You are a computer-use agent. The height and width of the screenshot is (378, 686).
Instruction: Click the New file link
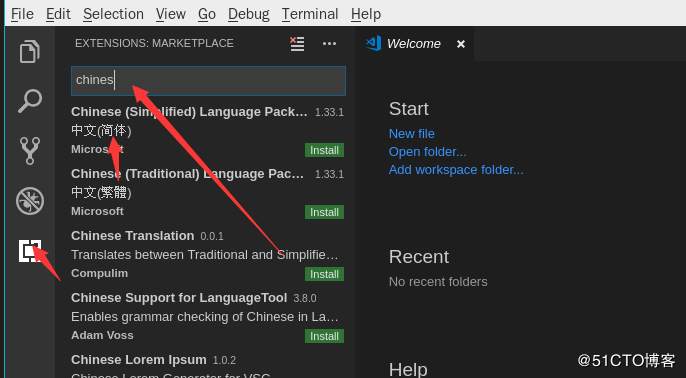(412, 133)
